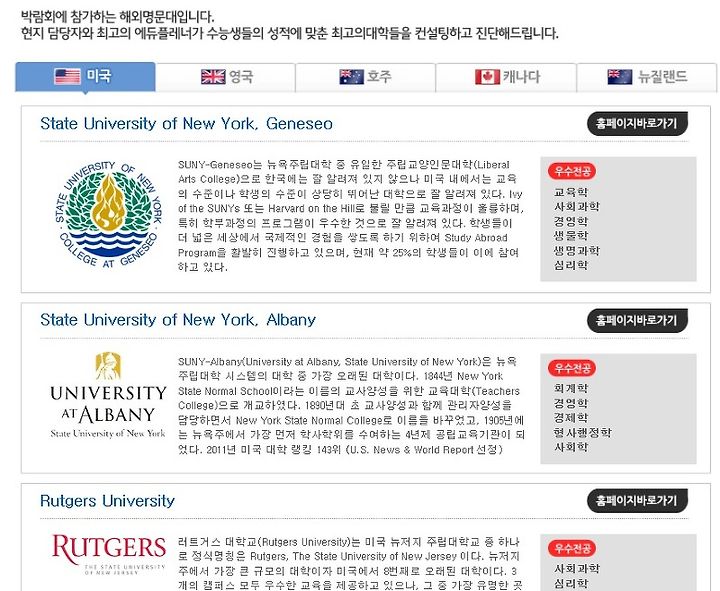Select 회계학 in Albany majors list

pos(571,388)
